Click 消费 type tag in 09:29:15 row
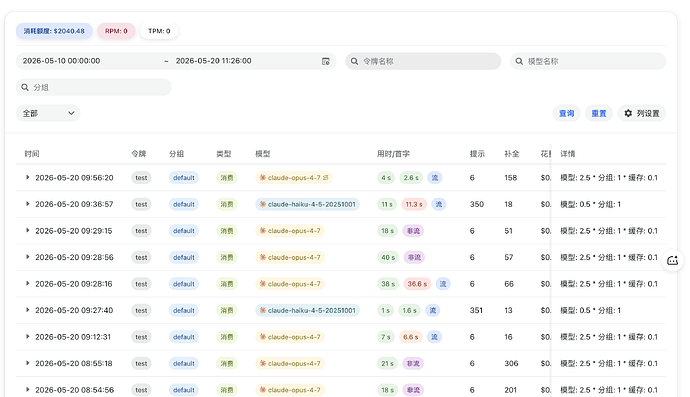The width and height of the screenshot is (690, 397). (x=227, y=231)
